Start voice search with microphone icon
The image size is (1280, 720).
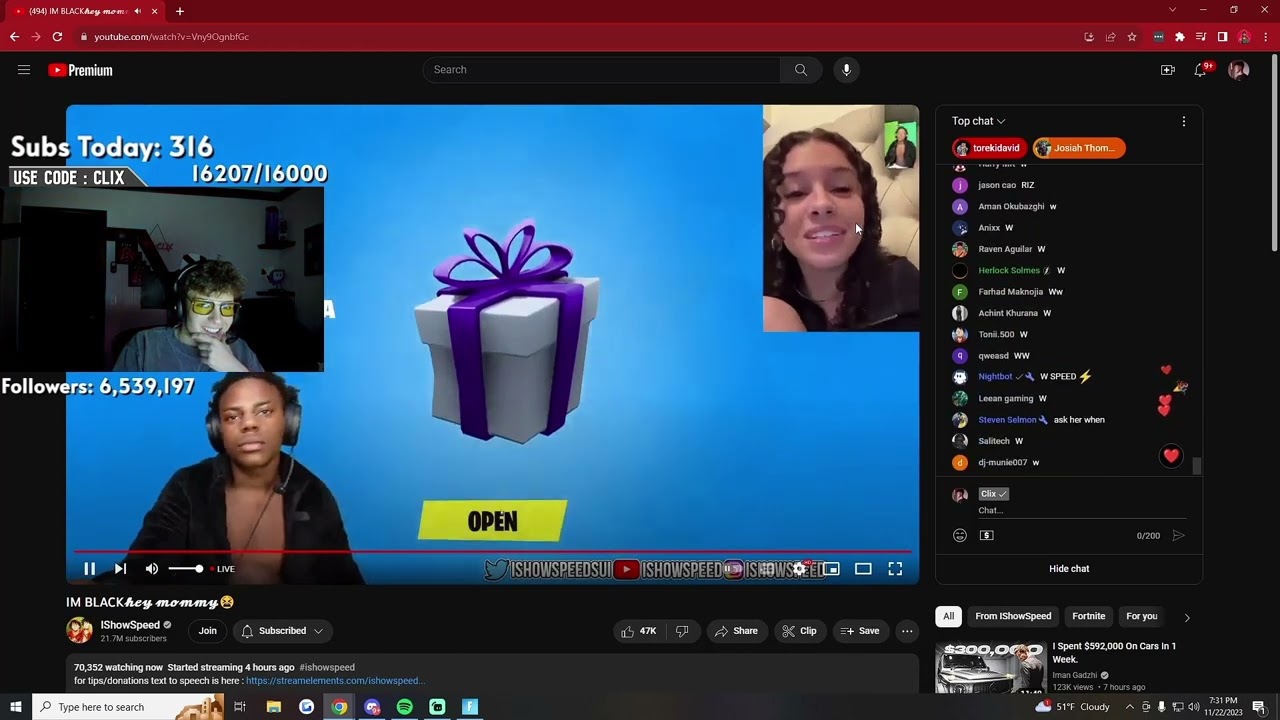[x=846, y=70]
